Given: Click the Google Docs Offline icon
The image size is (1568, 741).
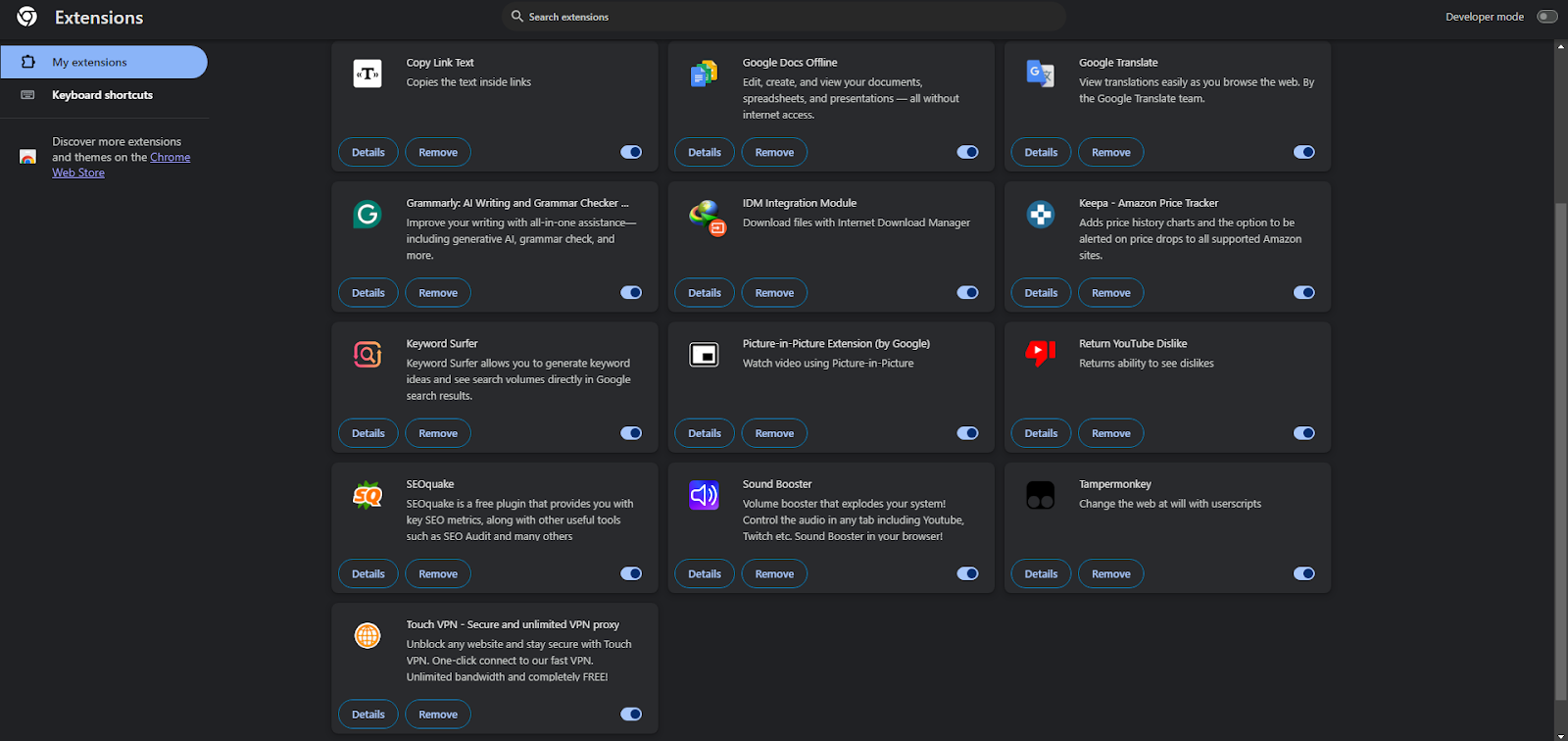Looking at the screenshot, I should click(704, 73).
